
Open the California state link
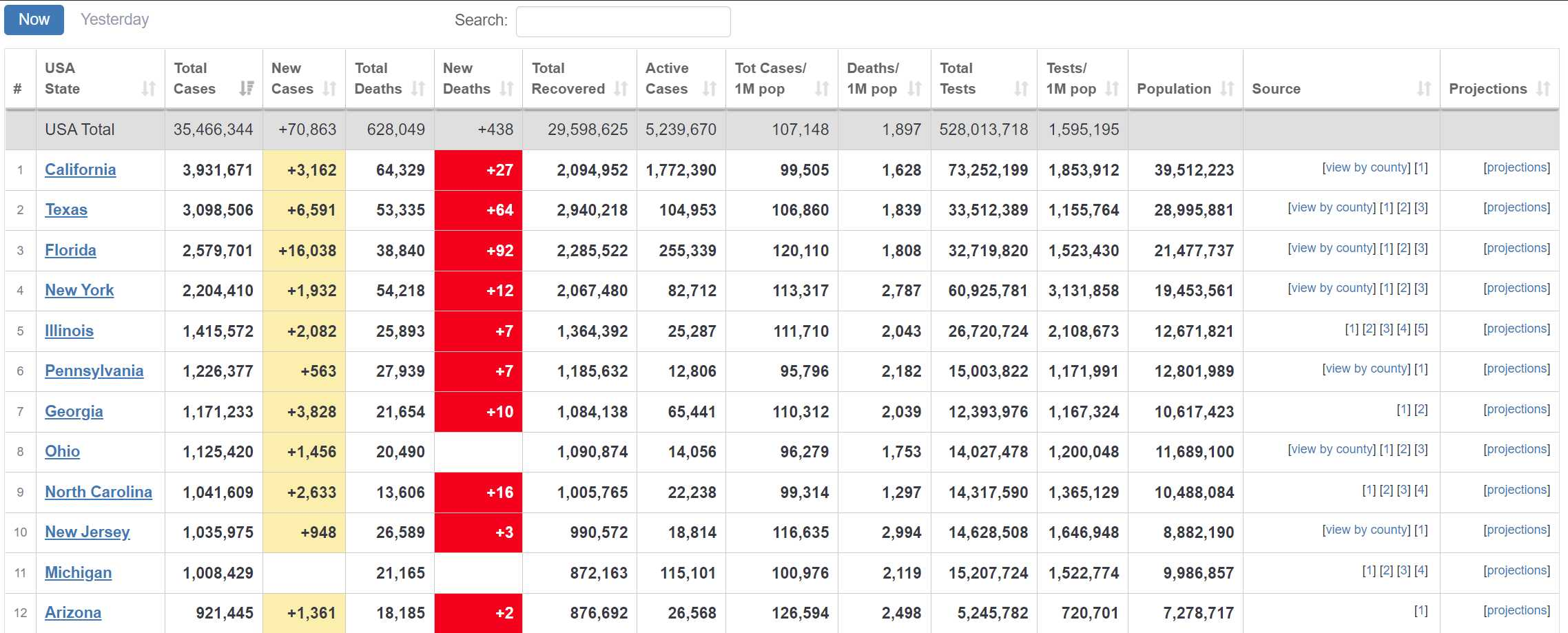(80, 169)
